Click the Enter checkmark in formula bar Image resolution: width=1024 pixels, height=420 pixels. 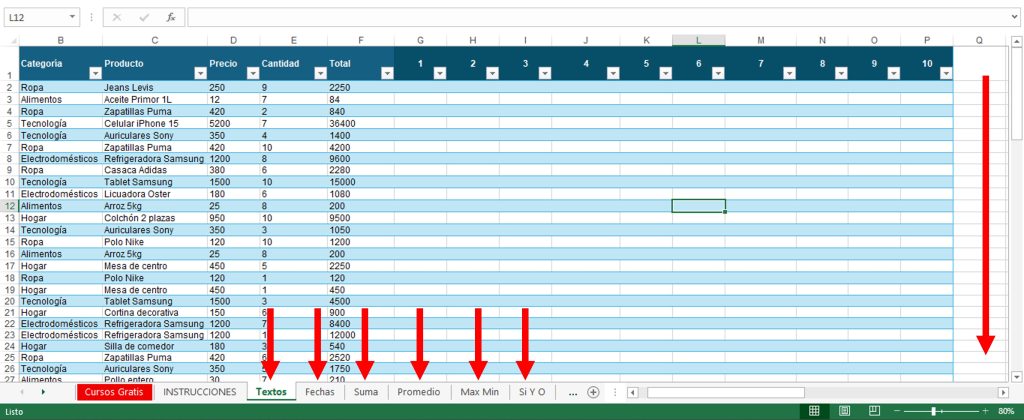(x=144, y=17)
